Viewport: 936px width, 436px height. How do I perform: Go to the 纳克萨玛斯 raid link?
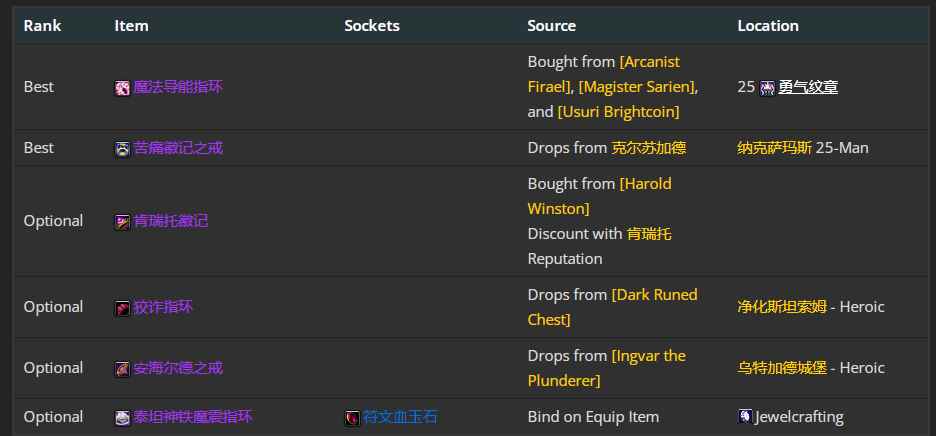coord(774,148)
